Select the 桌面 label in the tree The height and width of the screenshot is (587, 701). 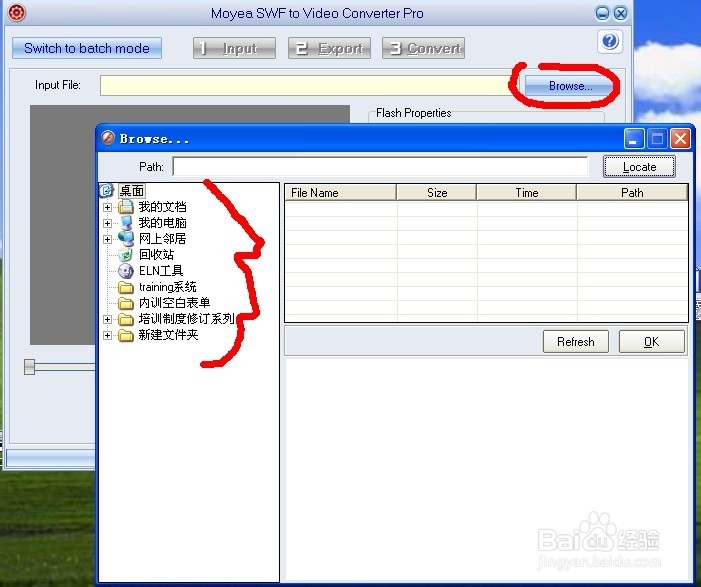point(132,191)
